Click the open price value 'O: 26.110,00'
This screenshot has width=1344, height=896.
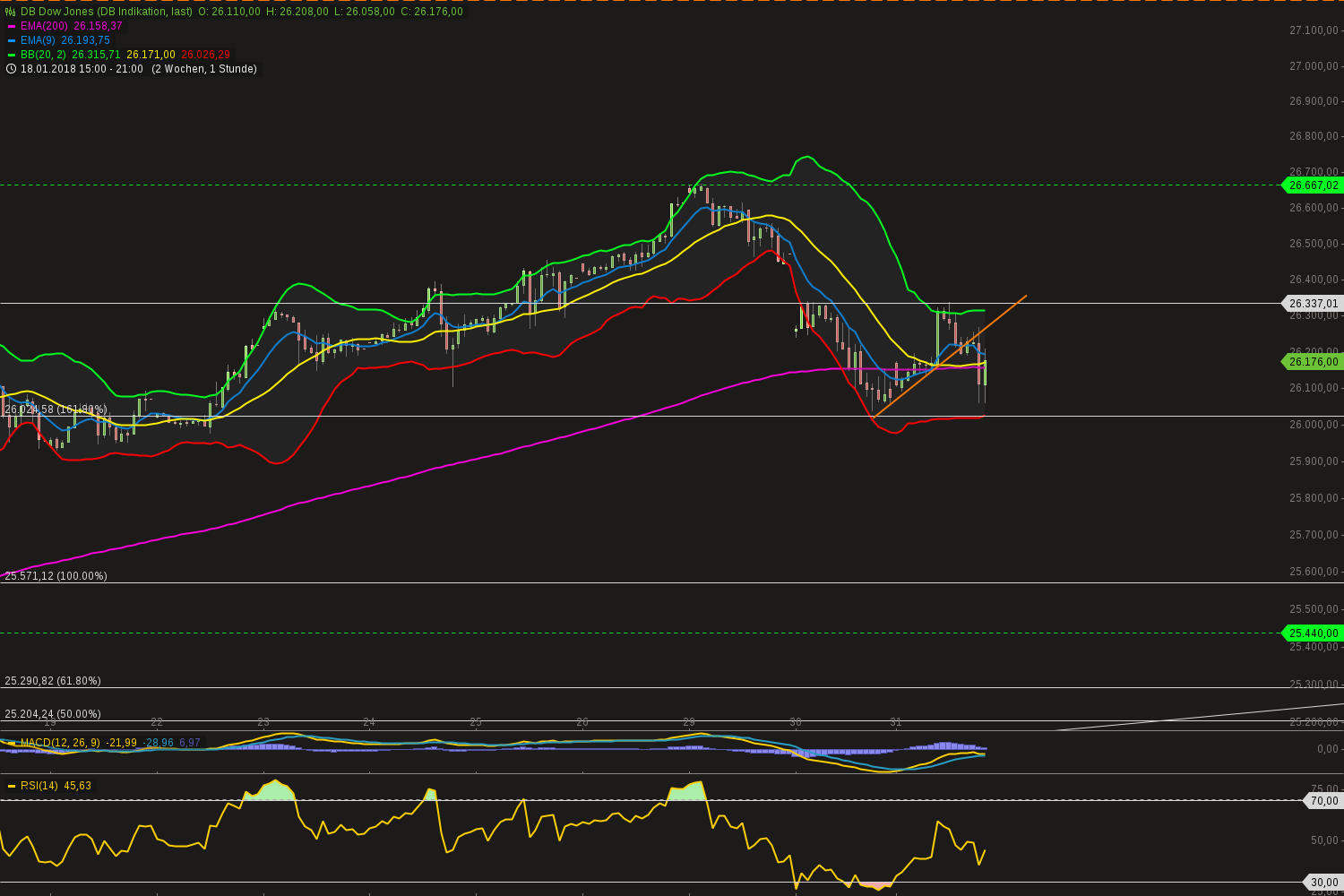[229, 12]
